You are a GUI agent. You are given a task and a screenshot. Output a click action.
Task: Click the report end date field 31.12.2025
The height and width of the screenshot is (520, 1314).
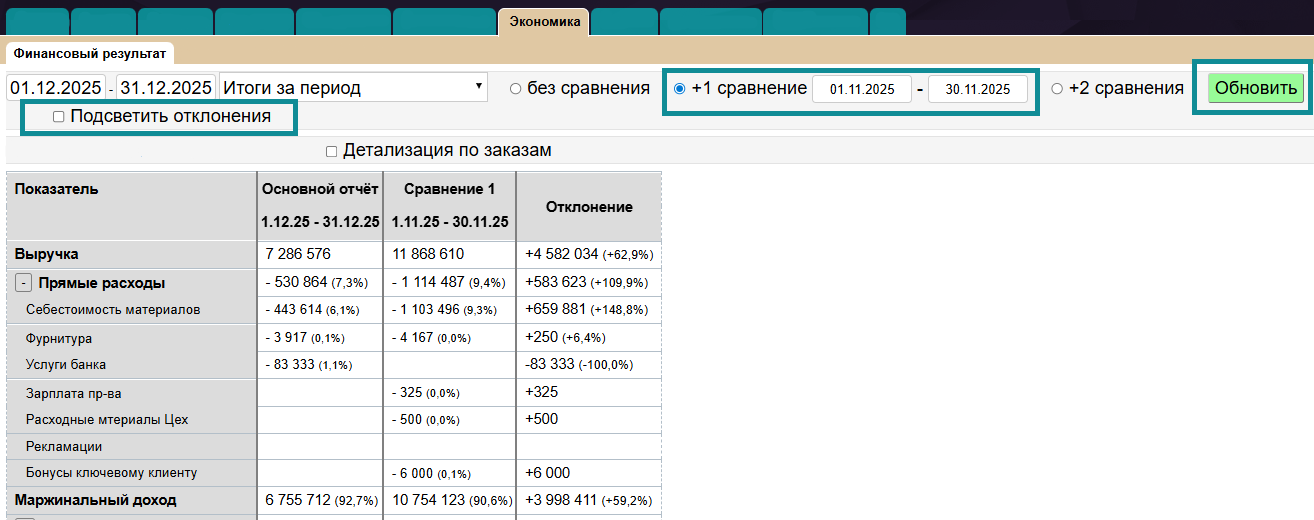point(165,87)
